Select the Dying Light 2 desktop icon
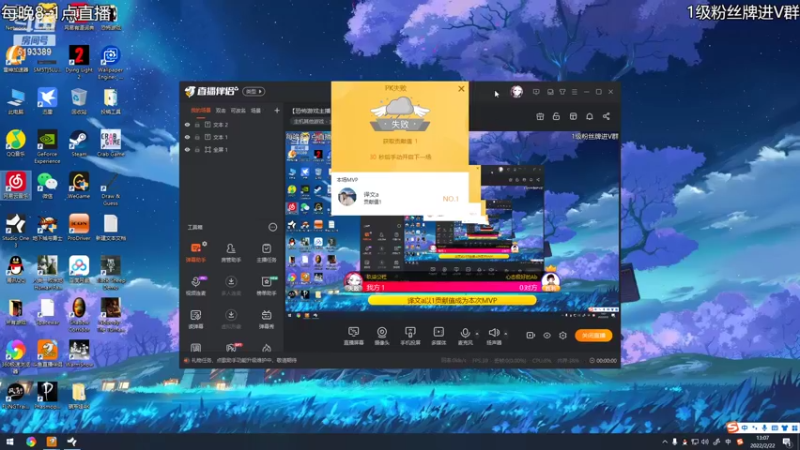 tap(79, 62)
